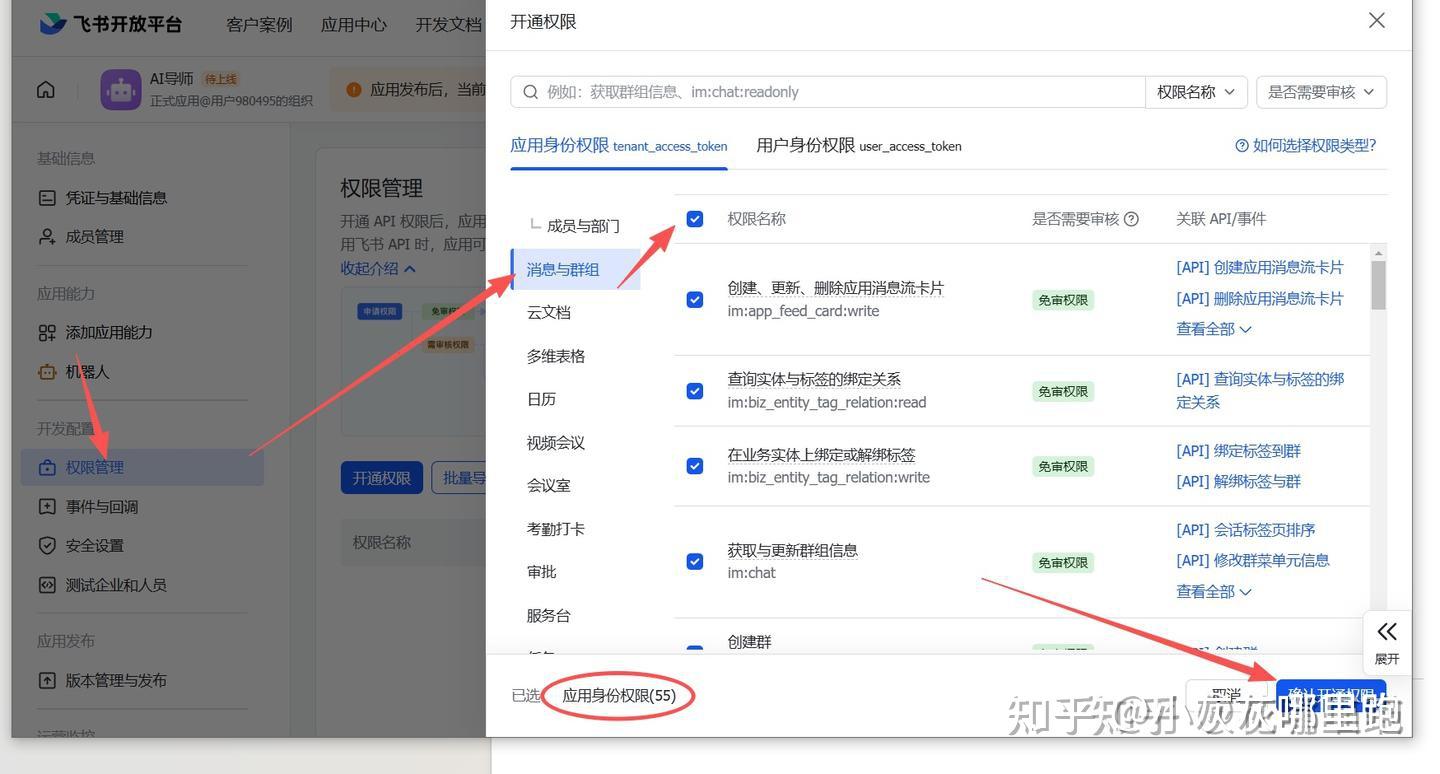
Task: Select the 成员与部门 category
Action: click(583, 226)
